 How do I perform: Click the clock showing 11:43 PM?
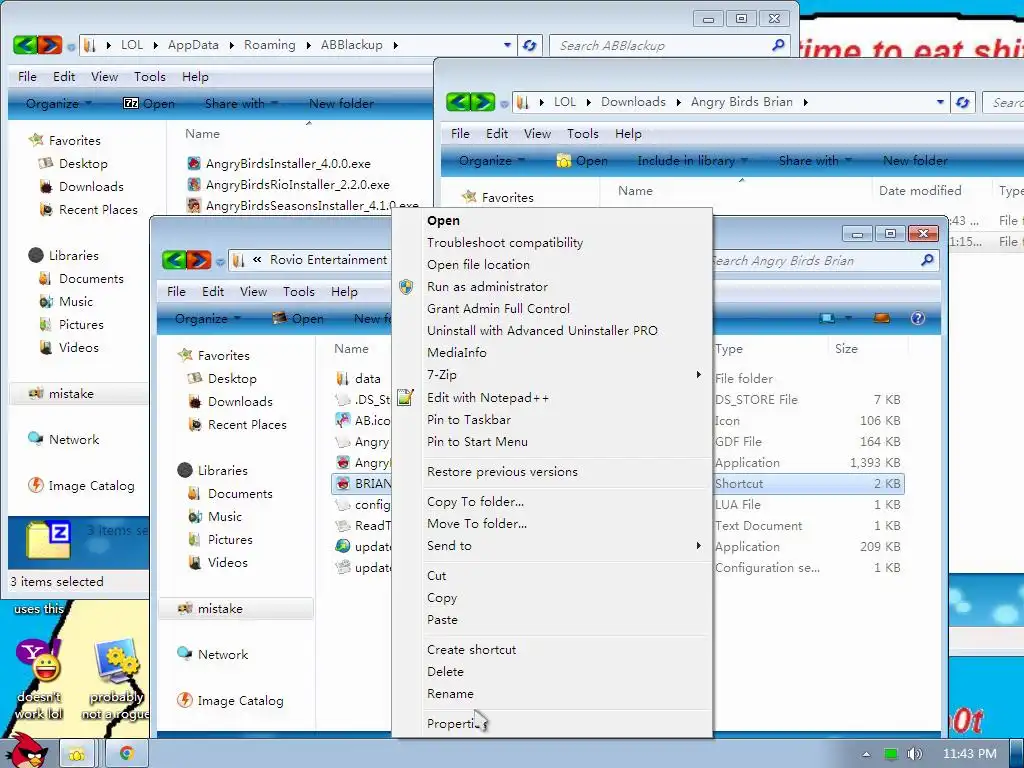pos(969,754)
